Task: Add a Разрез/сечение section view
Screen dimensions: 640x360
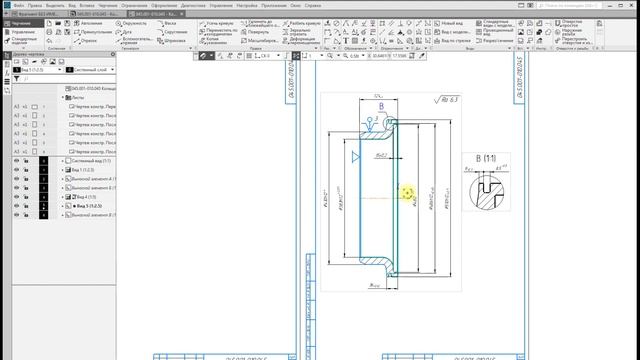Action: [494, 41]
